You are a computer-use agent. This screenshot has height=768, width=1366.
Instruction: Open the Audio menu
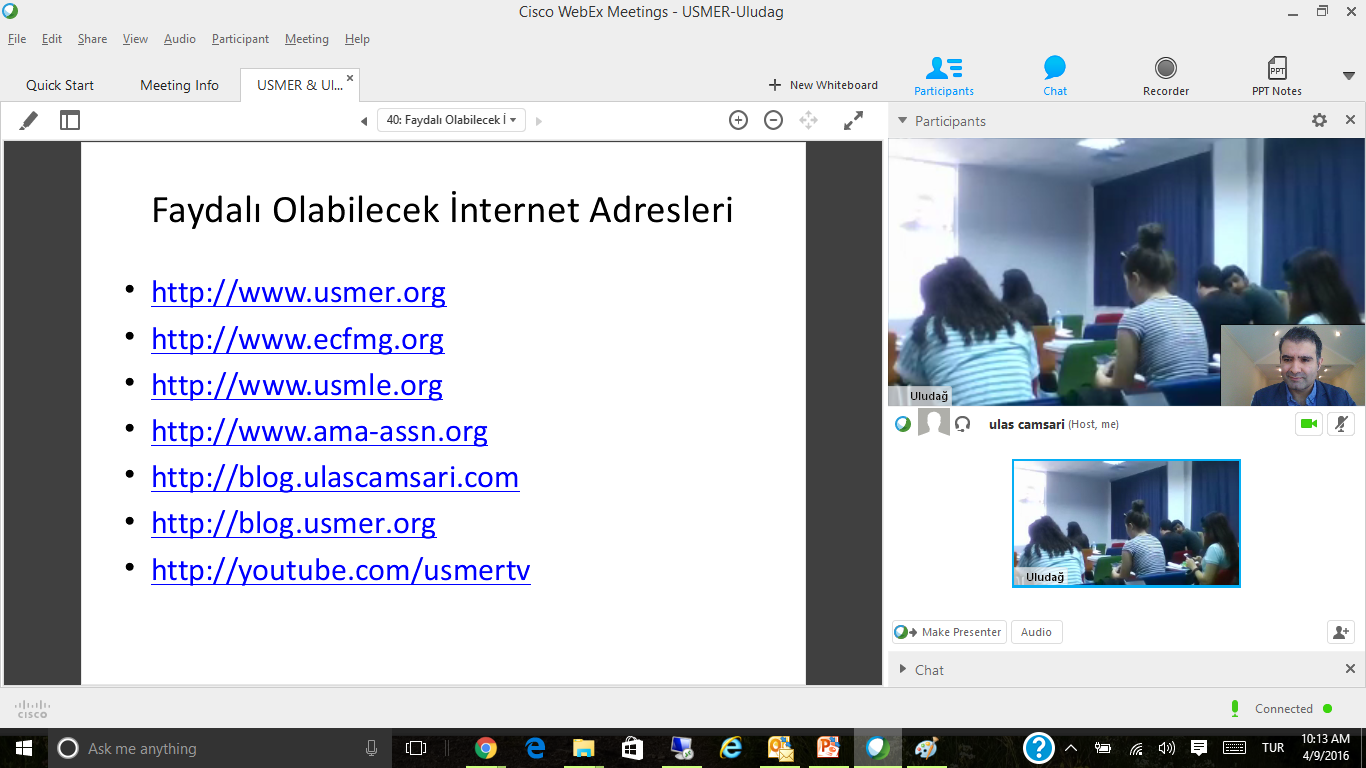pyautogui.click(x=180, y=39)
